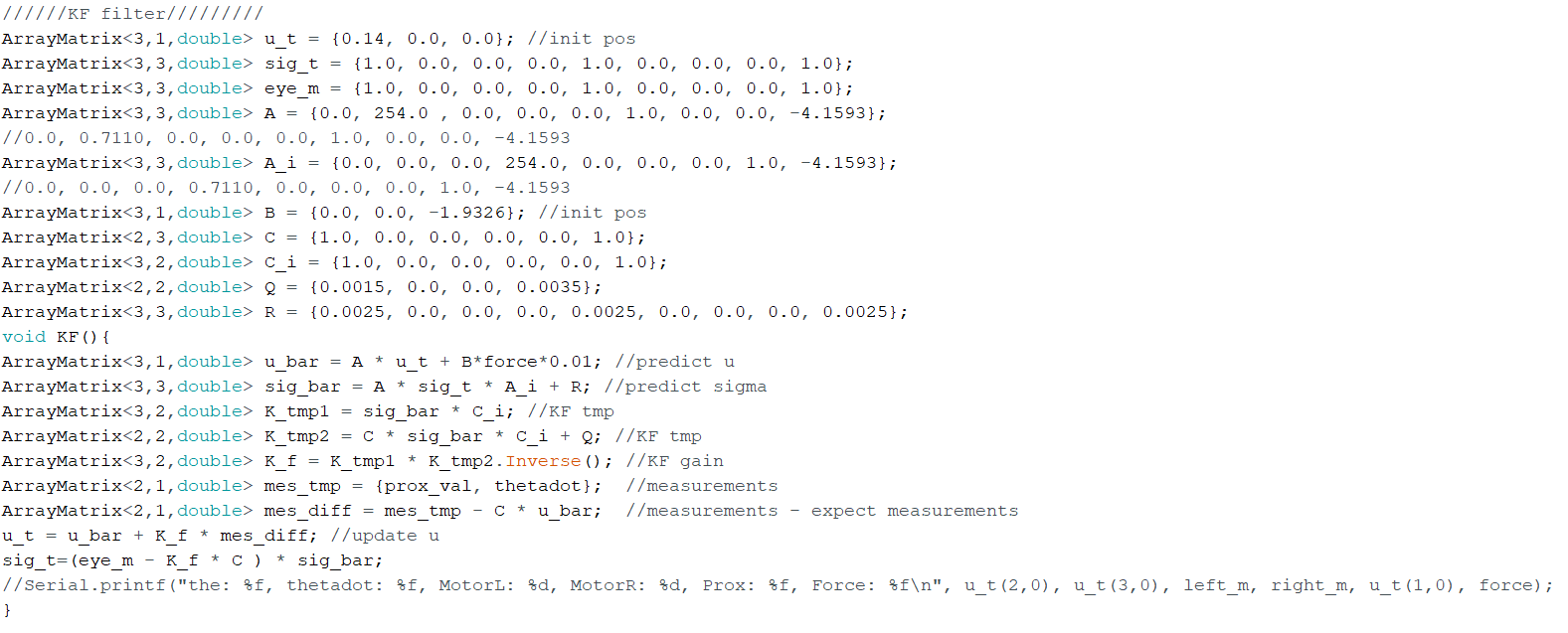Click the 'void KF(){' function header
This screenshot has width=1568, height=633.
(x=57, y=337)
